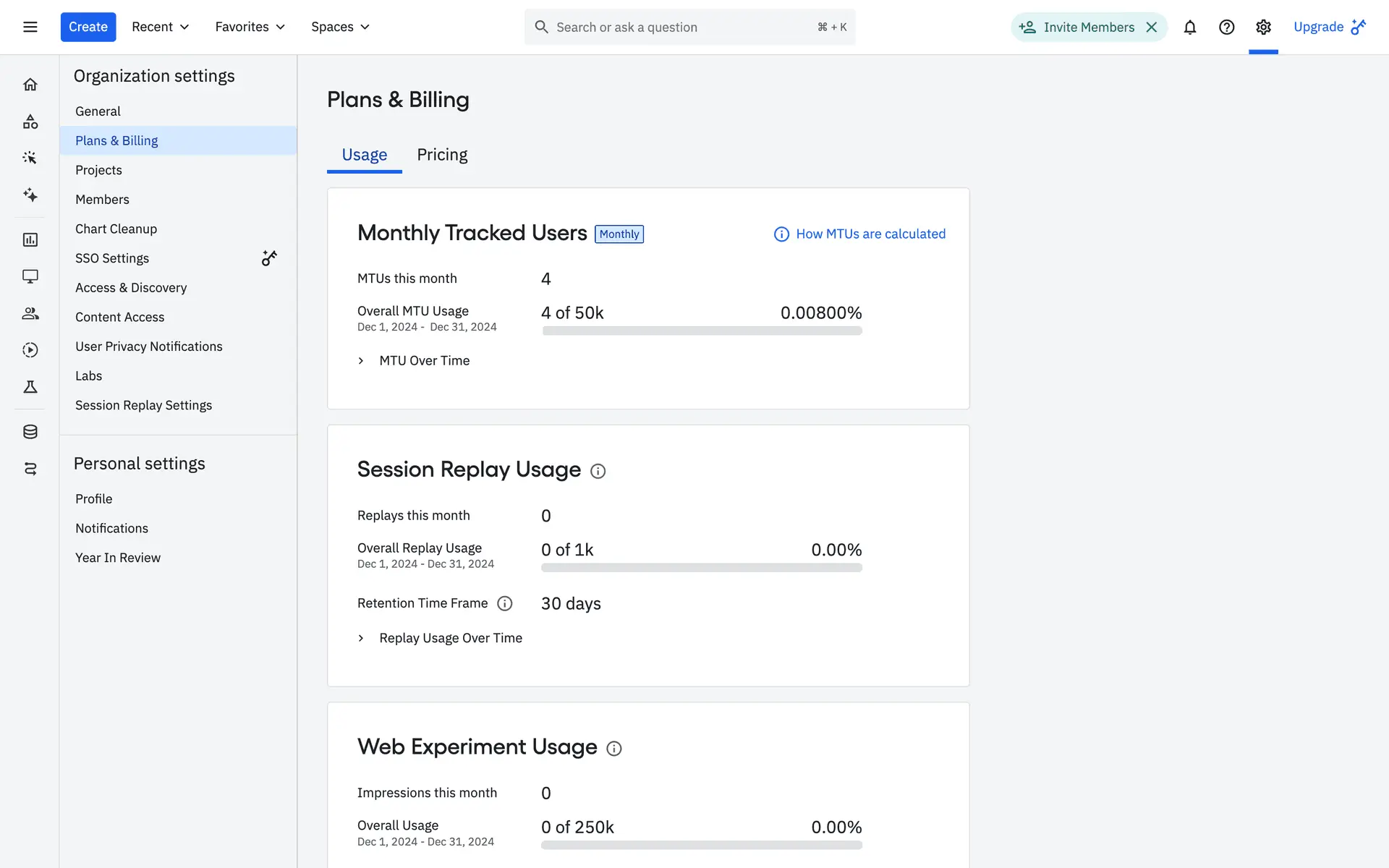This screenshot has height=868, width=1389.
Task: Click the help question mark icon
Action: 1226,27
